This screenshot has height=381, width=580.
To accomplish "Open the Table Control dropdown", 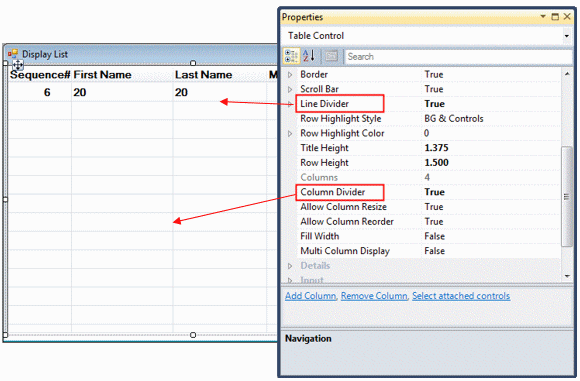I will [567, 36].
